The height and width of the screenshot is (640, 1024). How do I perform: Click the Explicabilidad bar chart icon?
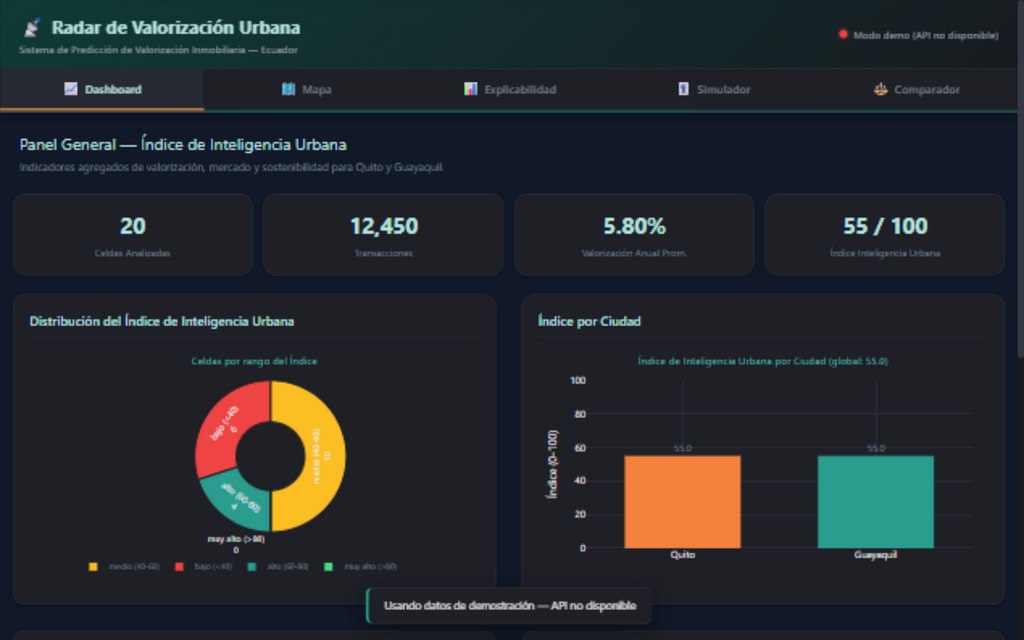click(470, 89)
